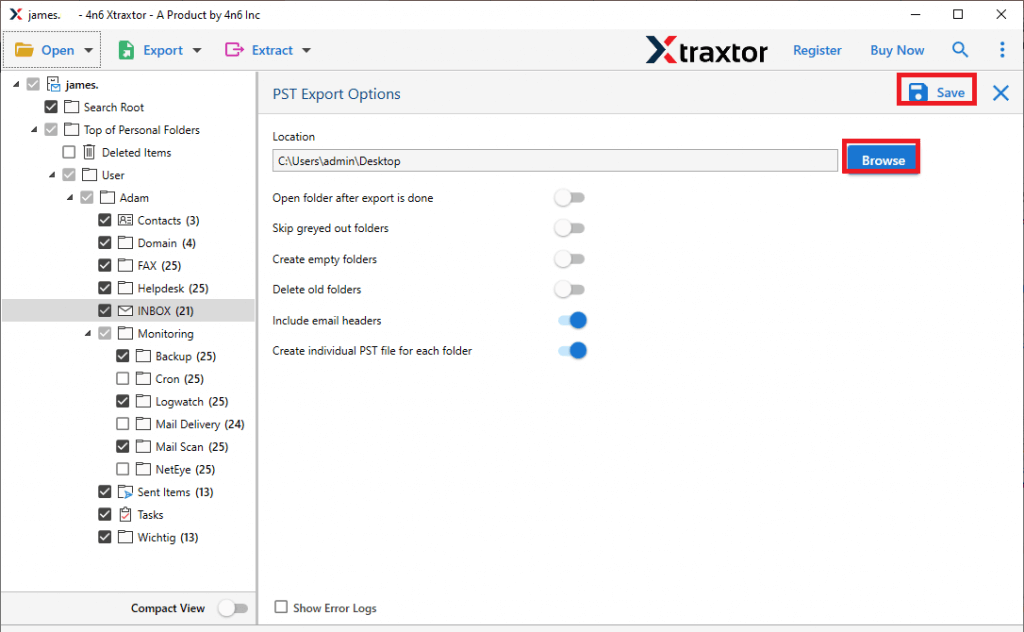
Task: Open the search magnifier icon
Action: (960, 49)
